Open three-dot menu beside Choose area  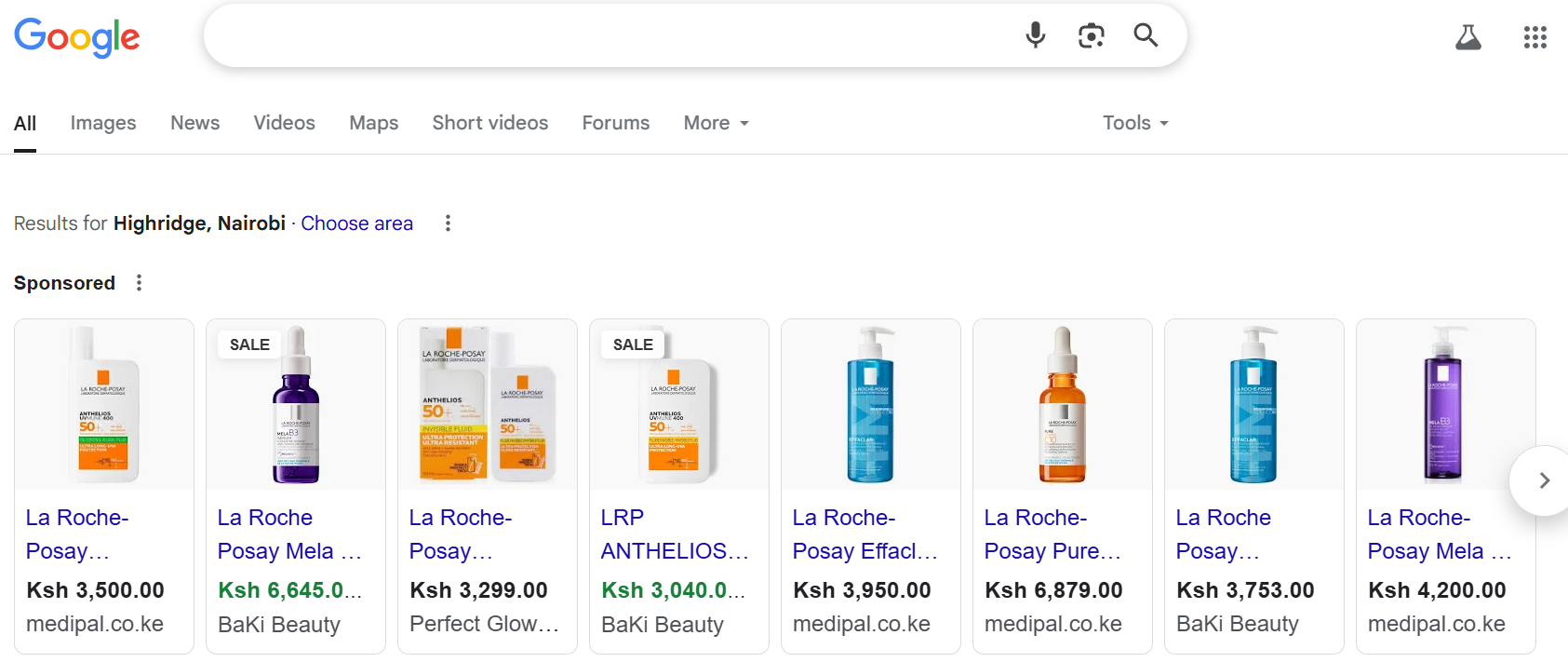point(448,223)
